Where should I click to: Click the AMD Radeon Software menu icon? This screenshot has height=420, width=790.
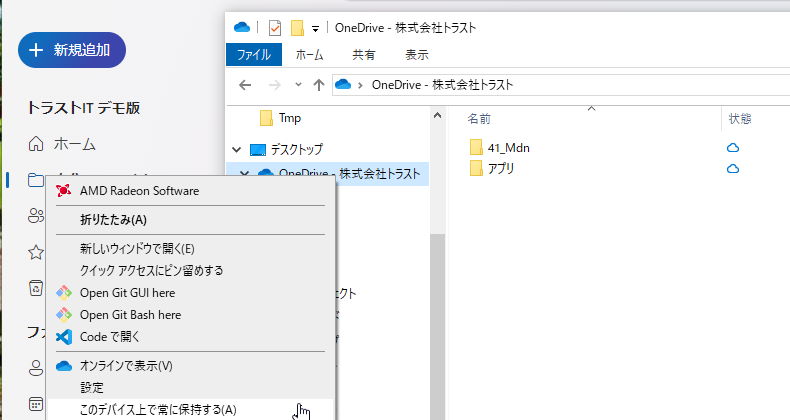[x=64, y=191]
